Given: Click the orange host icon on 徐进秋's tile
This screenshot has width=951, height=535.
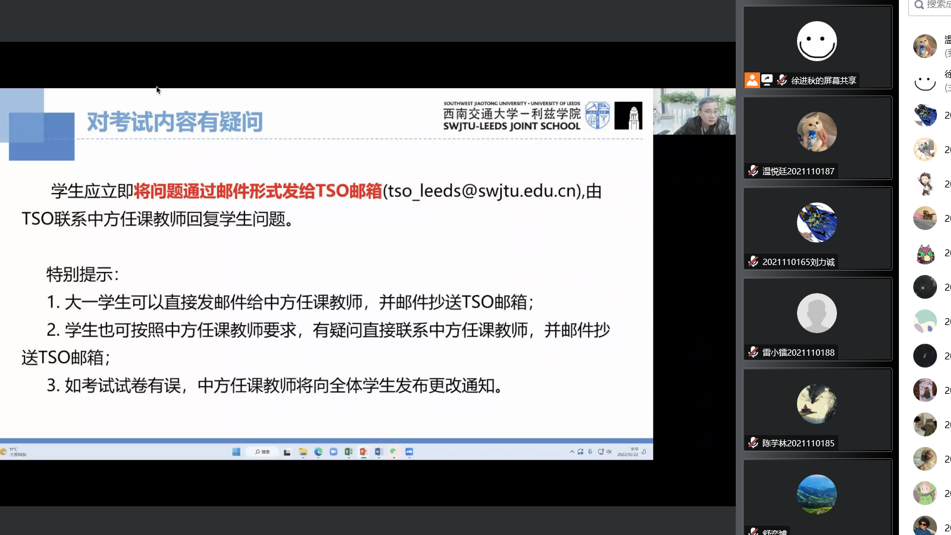Looking at the screenshot, I should [x=752, y=80].
